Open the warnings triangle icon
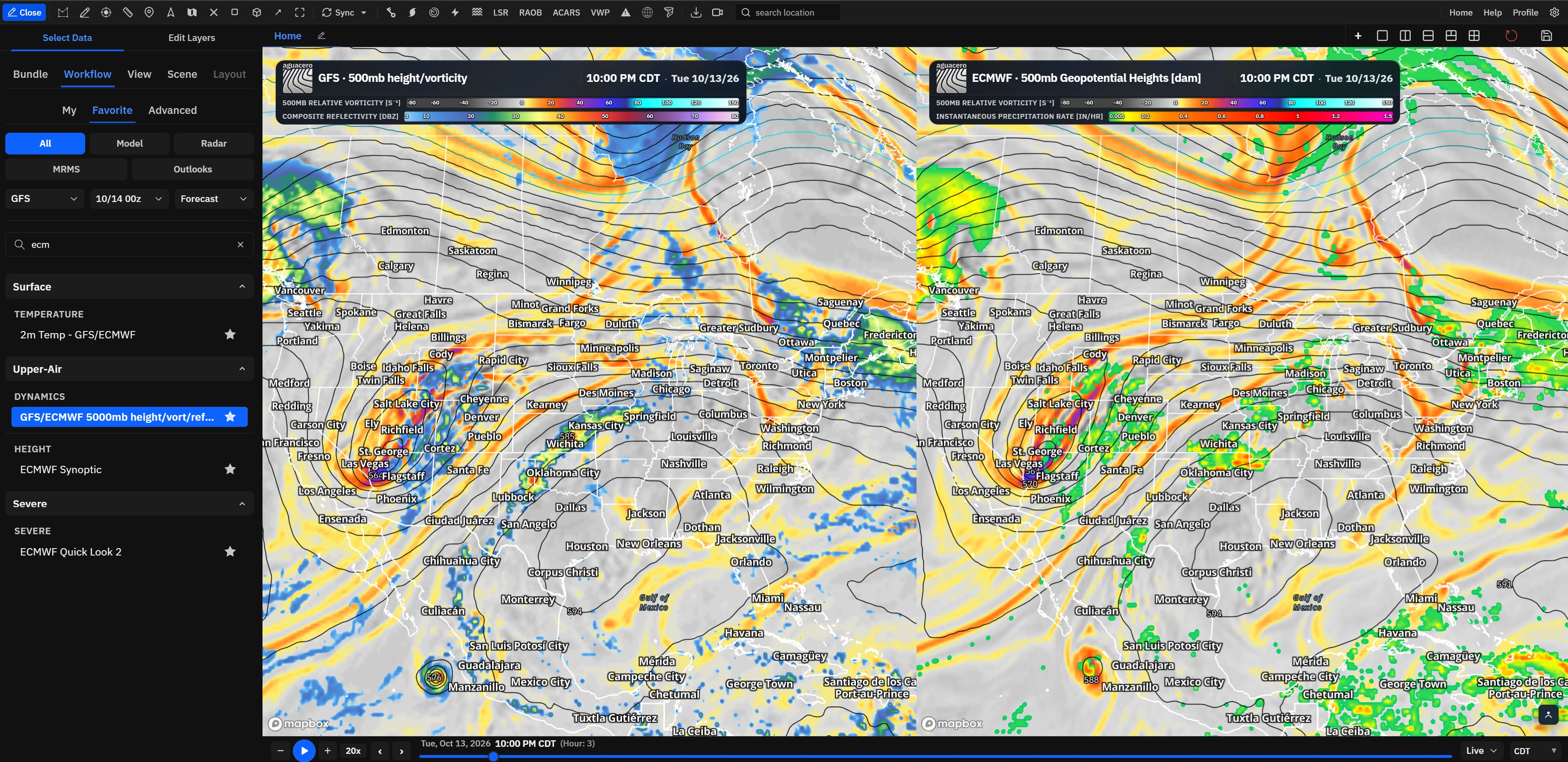This screenshot has width=1568, height=762. tap(625, 12)
